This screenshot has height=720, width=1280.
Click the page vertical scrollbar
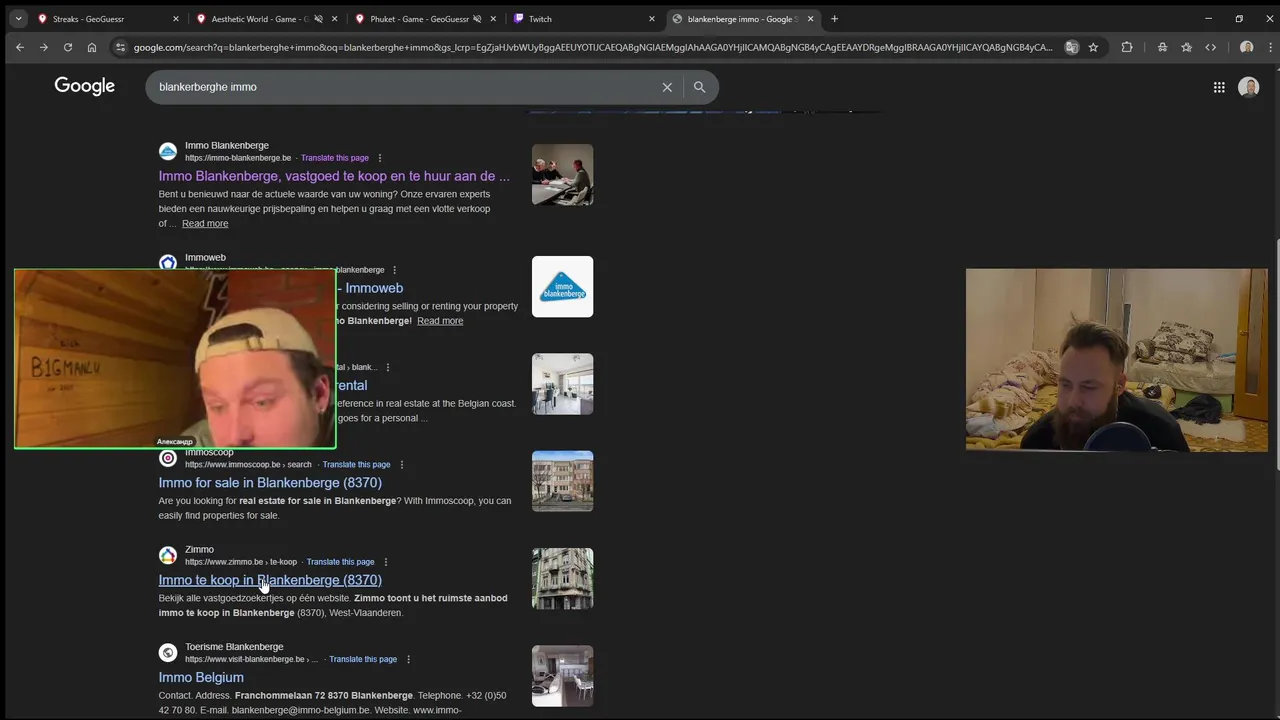click(1276, 355)
